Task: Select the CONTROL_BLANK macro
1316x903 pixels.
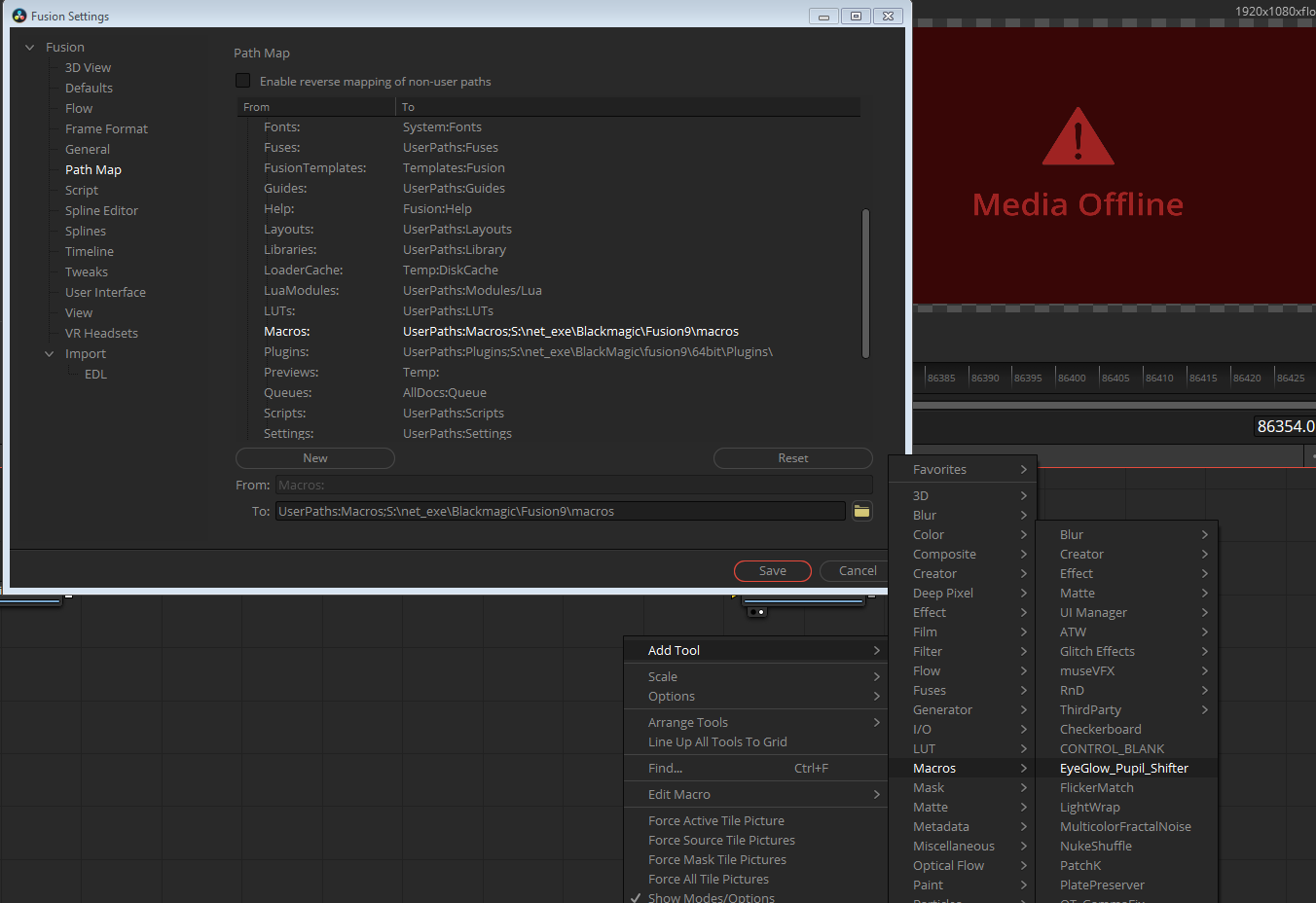Action: coord(1128,748)
